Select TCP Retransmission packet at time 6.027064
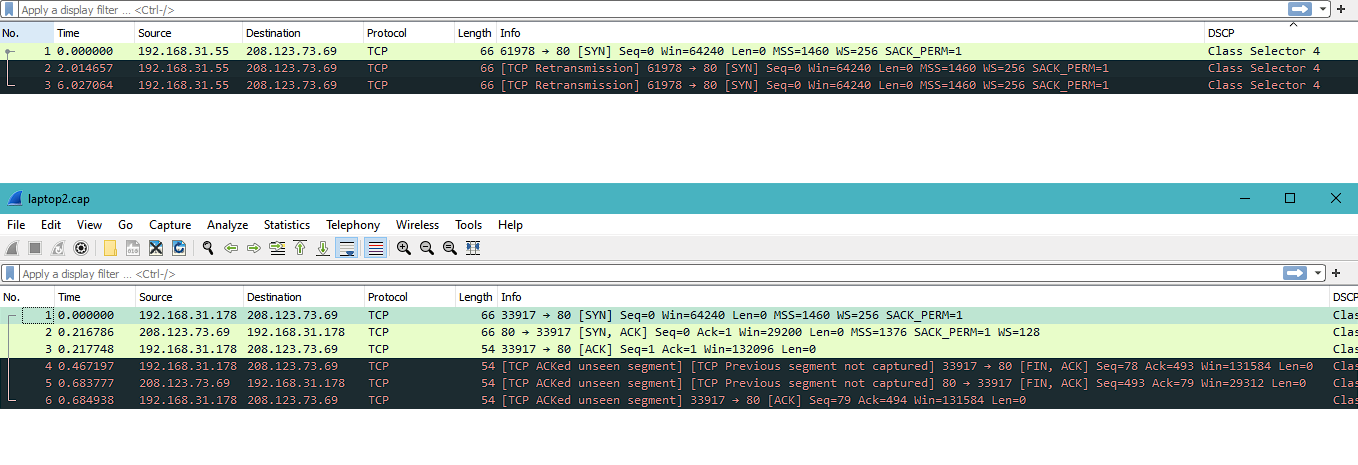Image resolution: width=1358 pixels, height=465 pixels. (x=679, y=85)
